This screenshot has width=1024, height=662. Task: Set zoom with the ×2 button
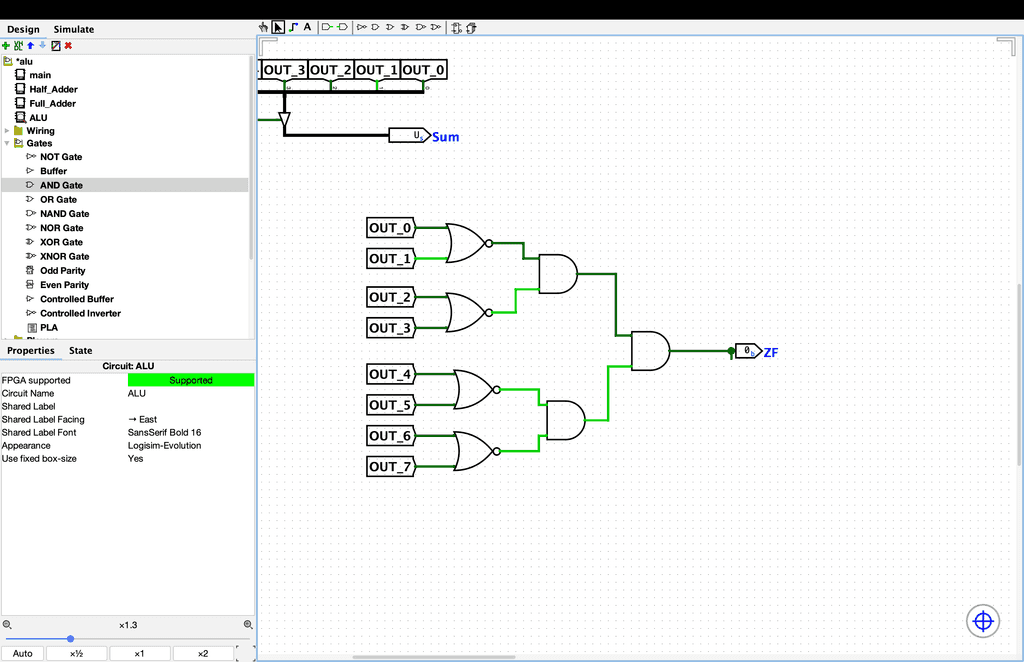point(203,653)
